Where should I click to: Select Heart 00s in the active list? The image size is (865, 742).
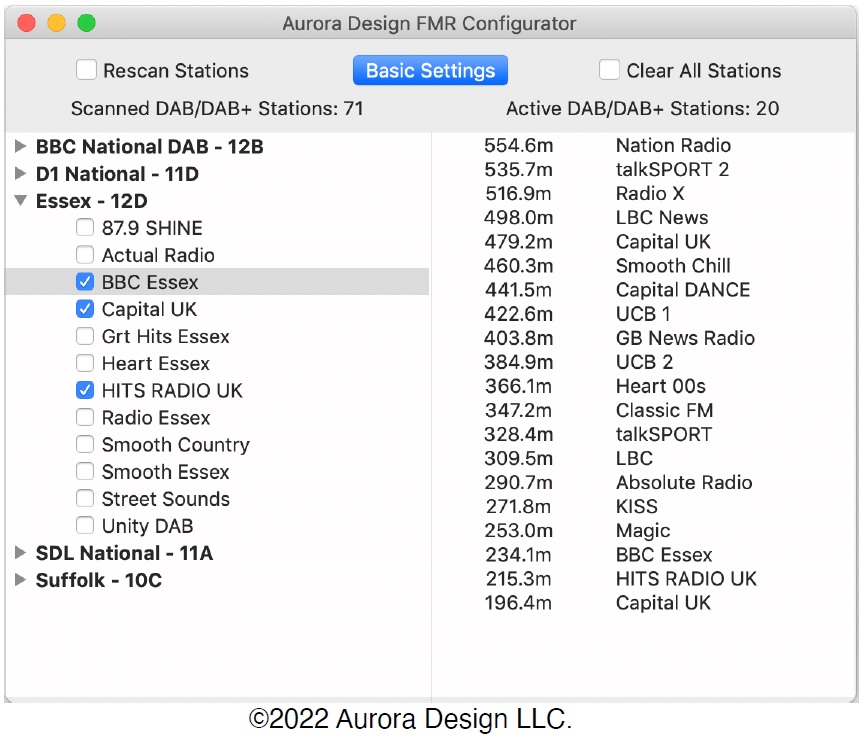click(x=661, y=386)
